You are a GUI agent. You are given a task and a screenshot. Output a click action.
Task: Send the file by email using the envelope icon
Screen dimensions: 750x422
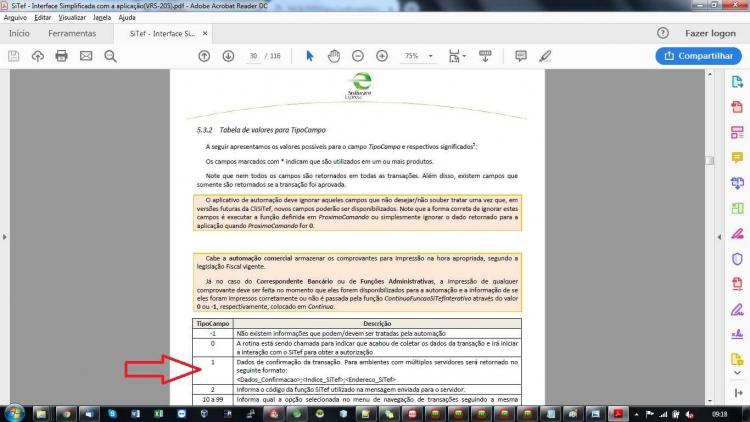click(x=86, y=56)
